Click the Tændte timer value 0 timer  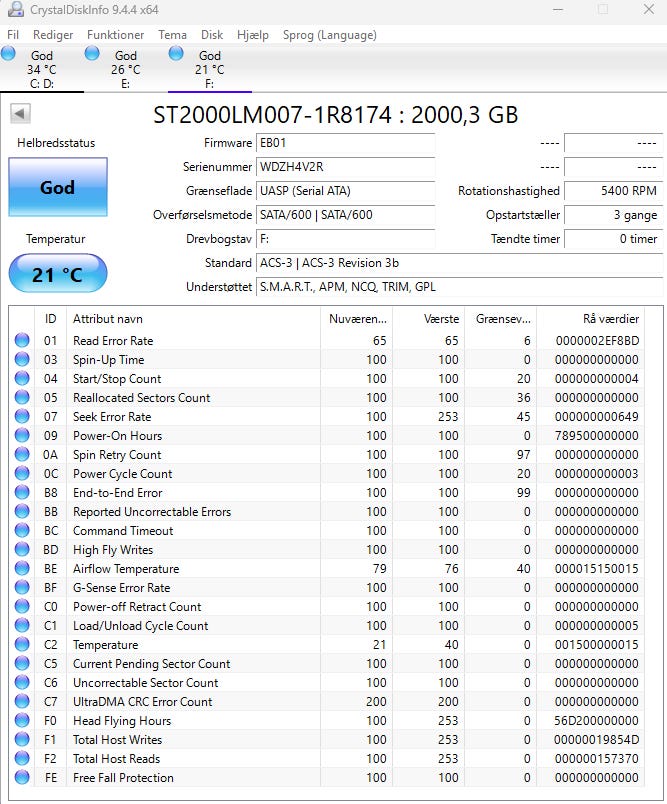coord(614,239)
